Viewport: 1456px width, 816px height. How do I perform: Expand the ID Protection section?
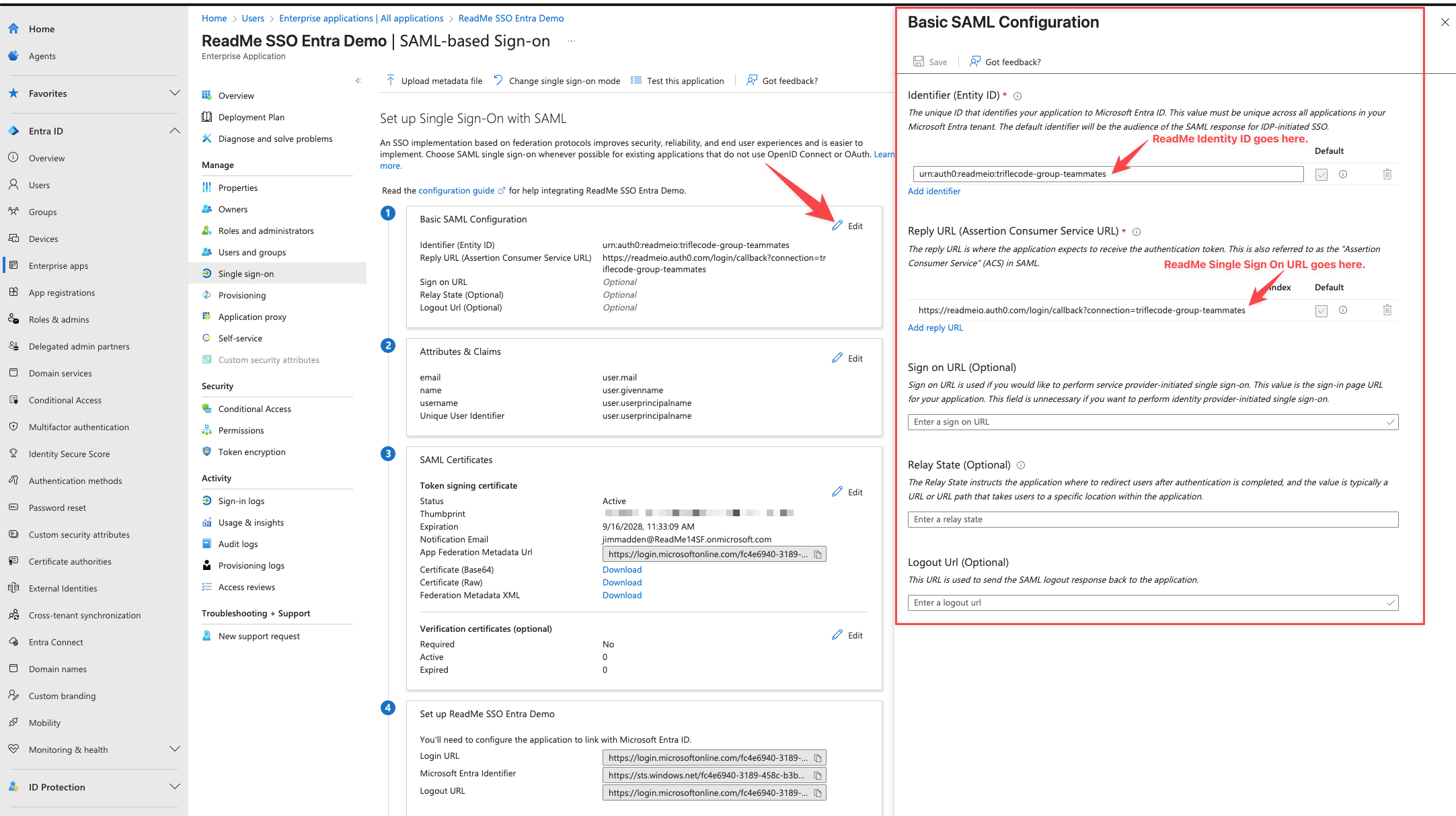pos(175,787)
